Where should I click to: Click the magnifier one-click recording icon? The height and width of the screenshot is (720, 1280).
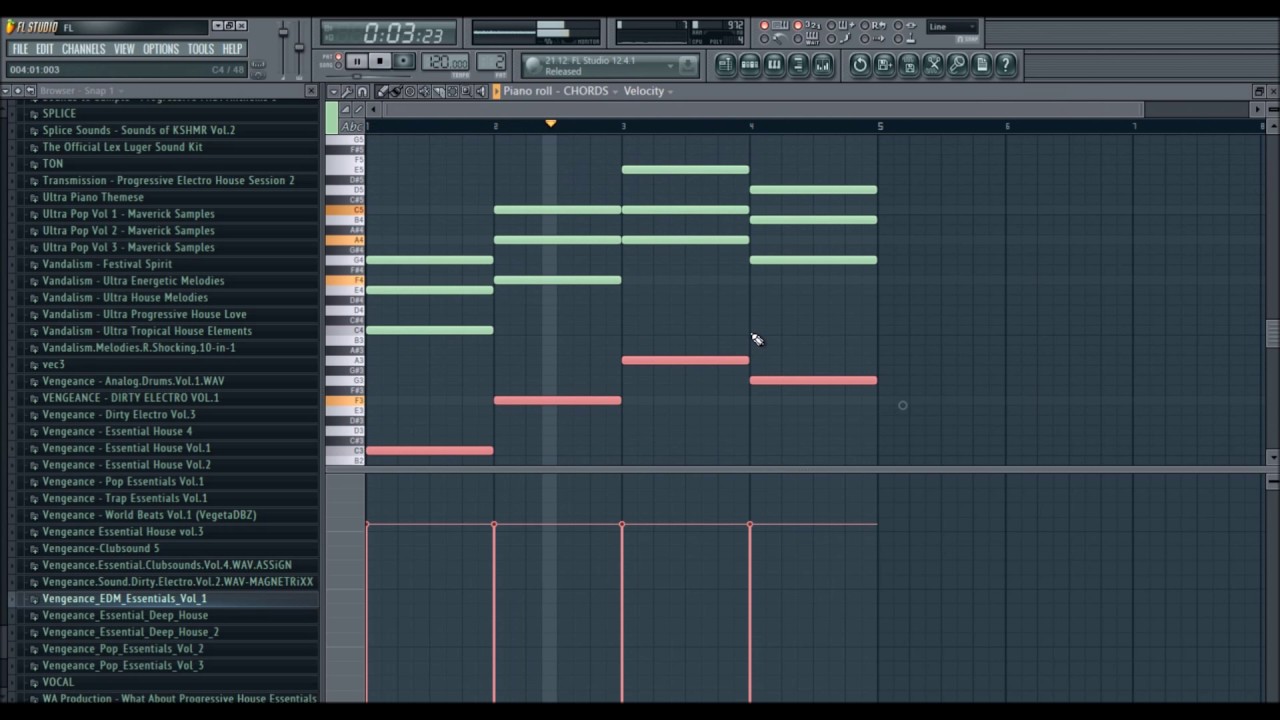957,64
